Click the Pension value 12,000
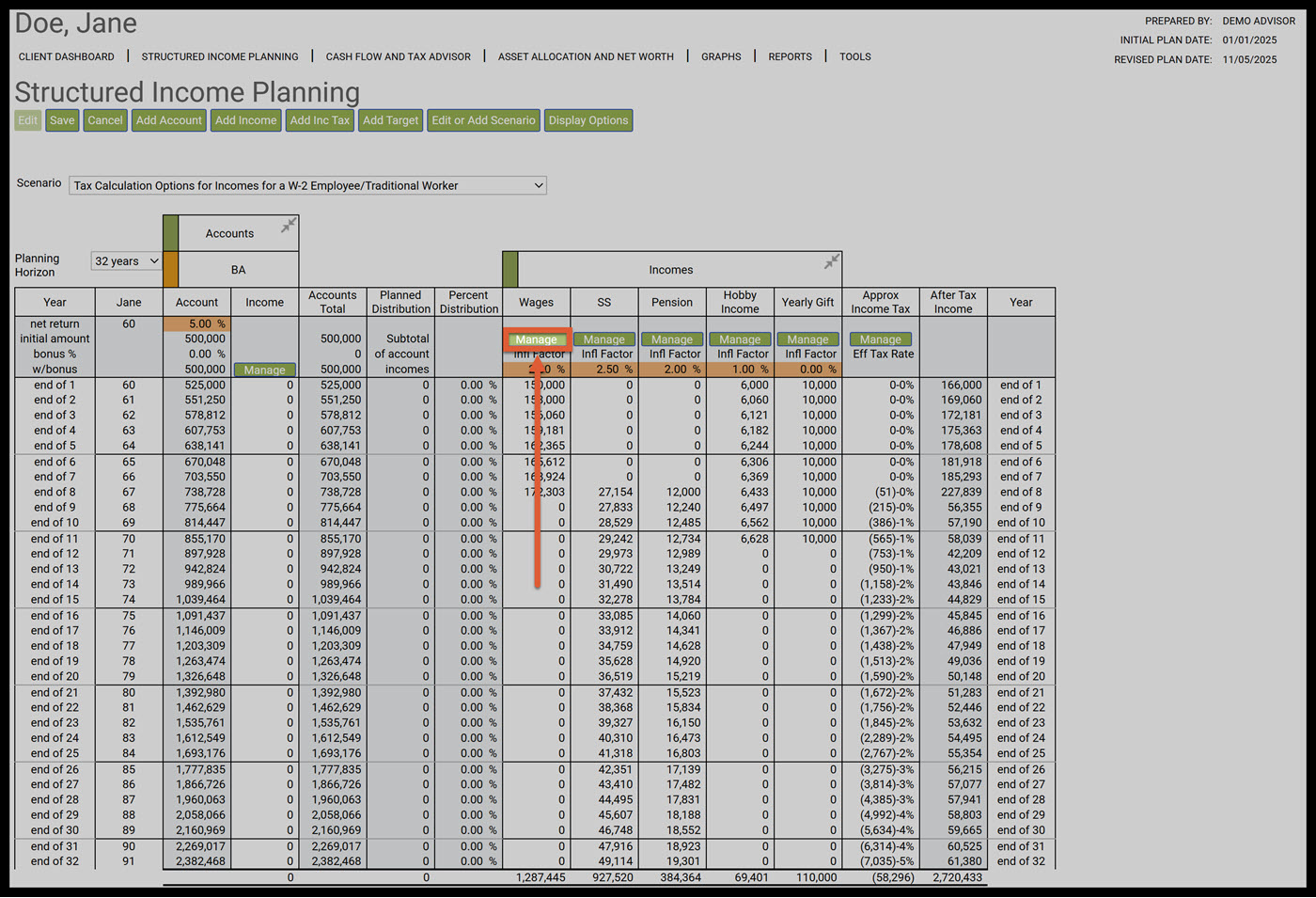 tap(683, 492)
